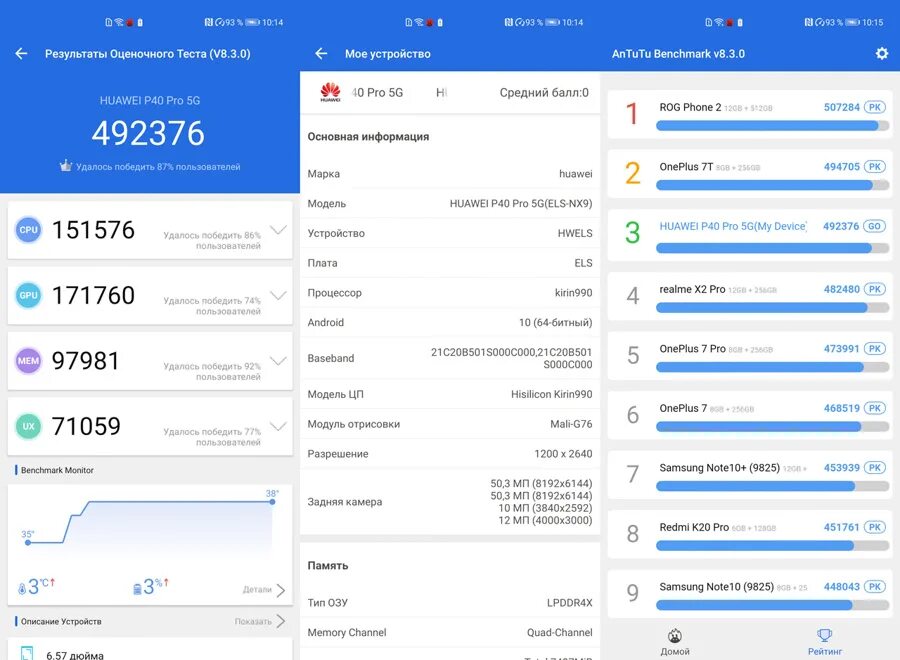Open the Рейтинг tab
Screen dimensions: 900x660
tap(824, 642)
